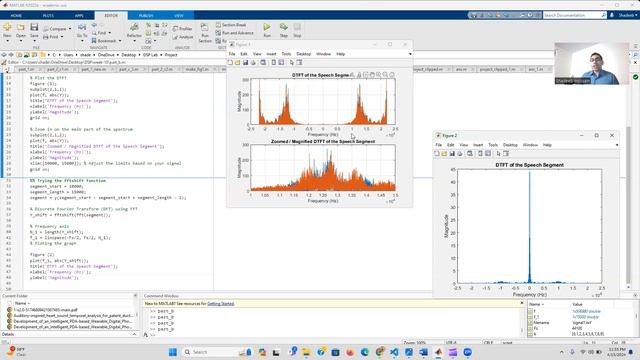Expand the Details panel chevron
Viewport: 640px width, 360px height.
point(134,334)
